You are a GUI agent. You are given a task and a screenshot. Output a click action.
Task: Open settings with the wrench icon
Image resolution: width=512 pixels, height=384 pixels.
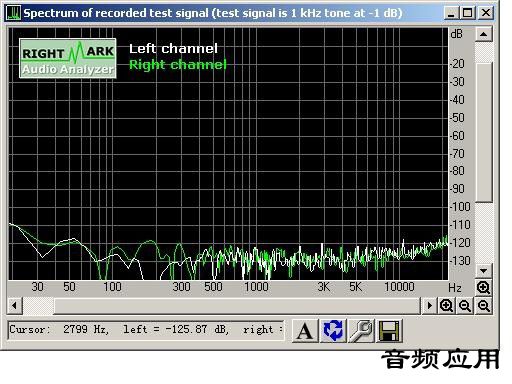(x=361, y=331)
